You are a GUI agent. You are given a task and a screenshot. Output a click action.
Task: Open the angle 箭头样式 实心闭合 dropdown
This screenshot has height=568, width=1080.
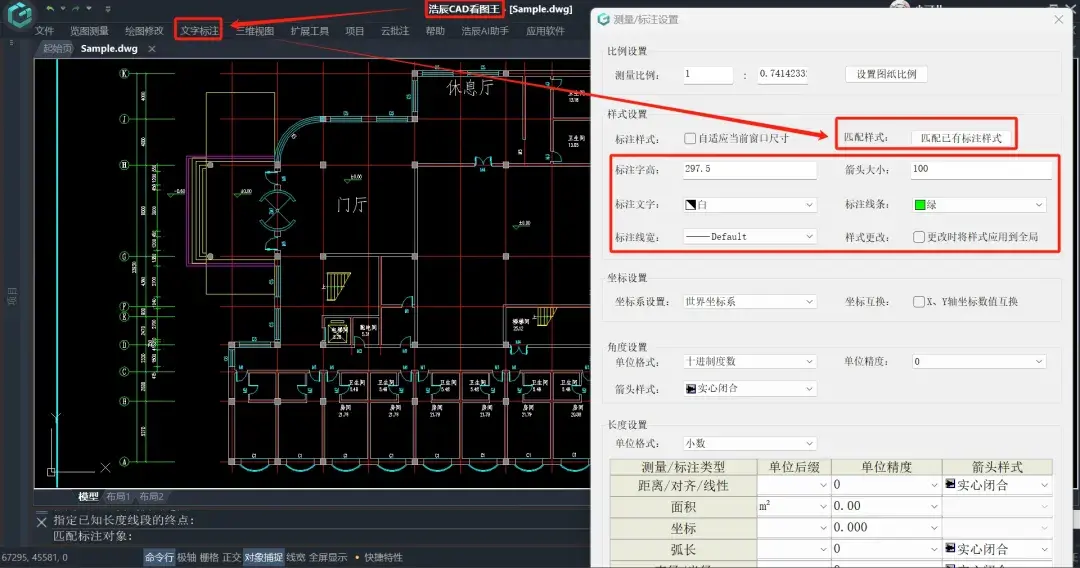click(749, 388)
